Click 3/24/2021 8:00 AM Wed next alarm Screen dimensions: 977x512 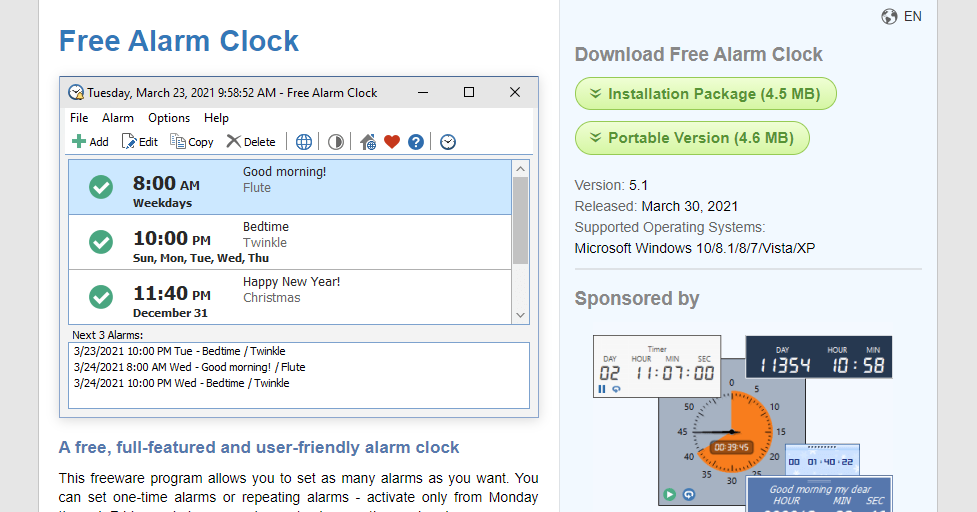(189, 367)
